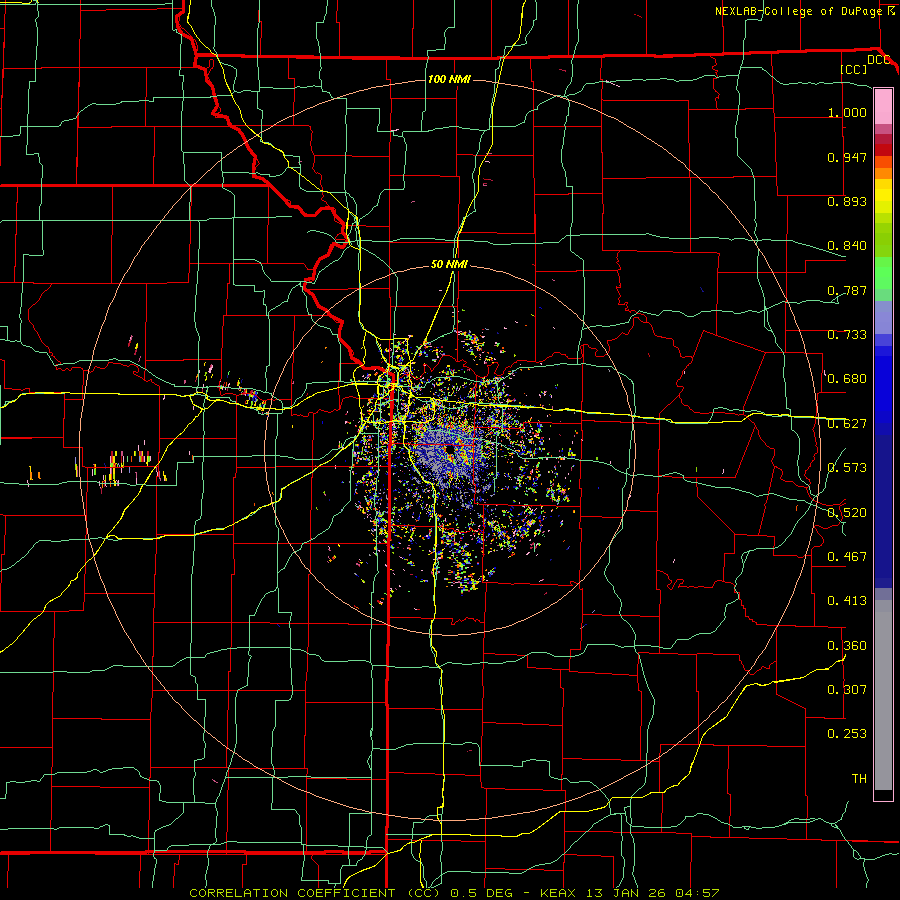
Task: Pick the dark red segment of the color bar
Action: (883, 150)
